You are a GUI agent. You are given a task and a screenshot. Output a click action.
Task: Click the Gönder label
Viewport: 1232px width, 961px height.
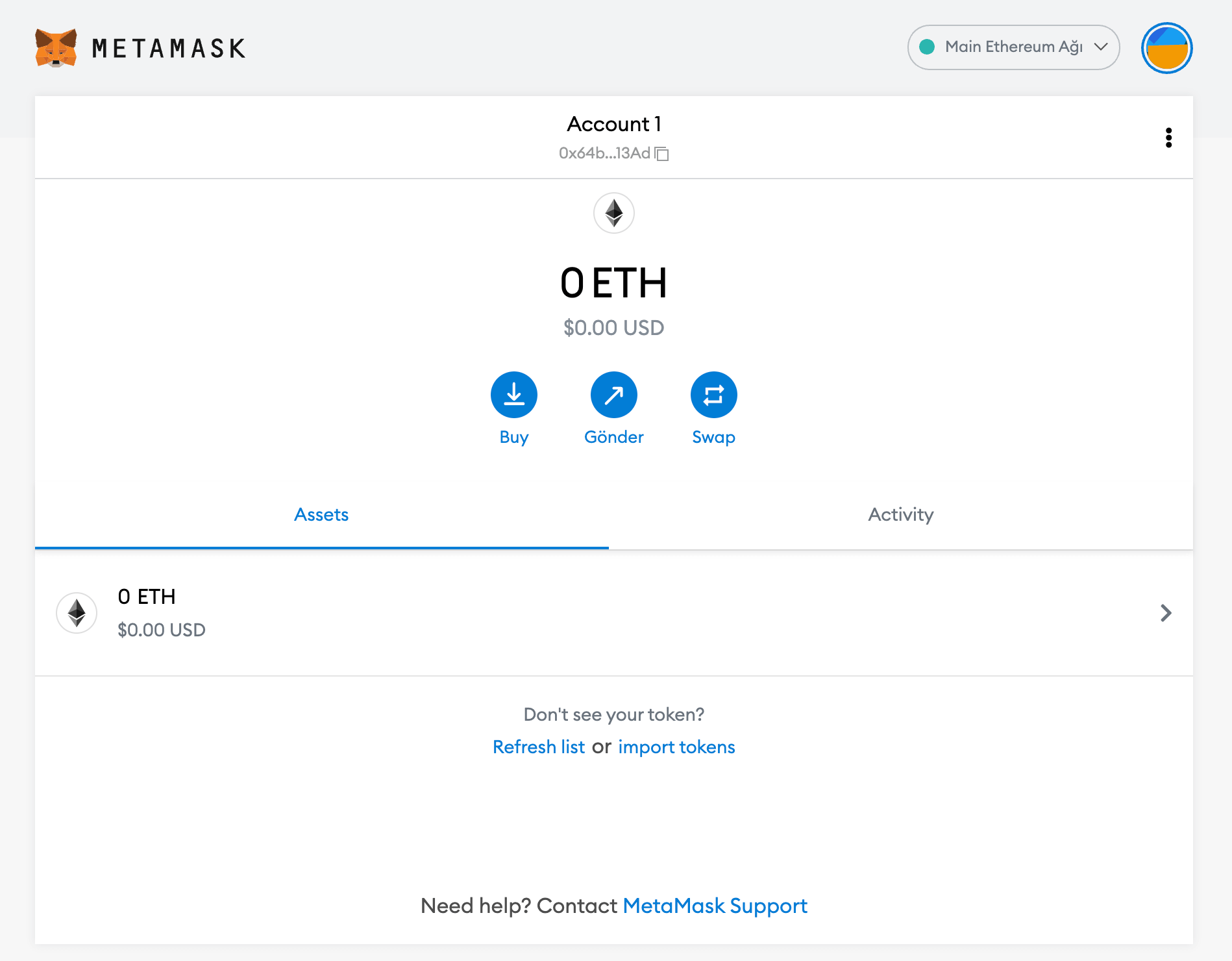614,437
